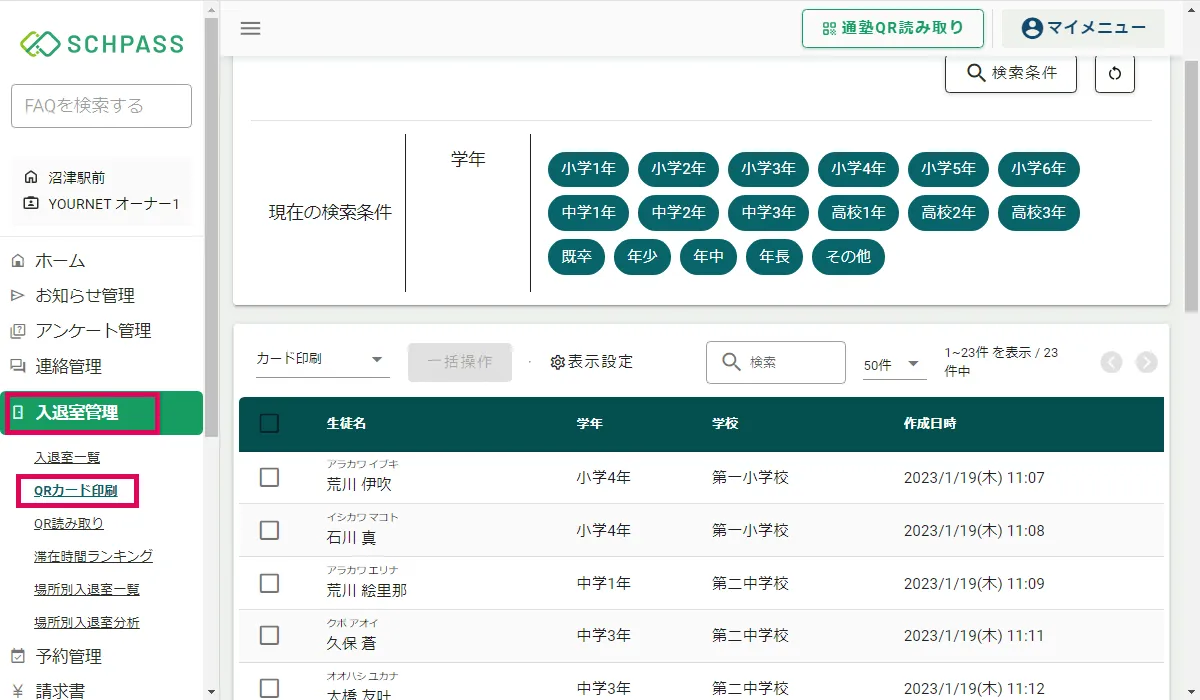Click the 連絡管理 chat icon
This screenshot has width=1200, height=700.
tap(18, 366)
